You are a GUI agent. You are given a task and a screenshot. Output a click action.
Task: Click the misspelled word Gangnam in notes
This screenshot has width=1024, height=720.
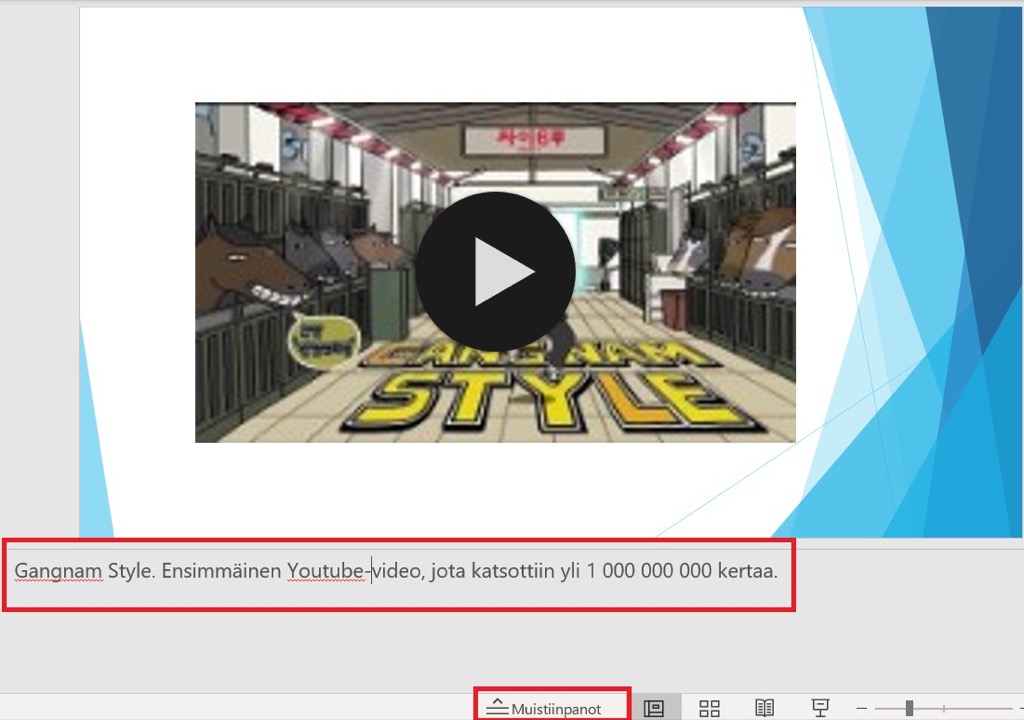click(x=58, y=571)
